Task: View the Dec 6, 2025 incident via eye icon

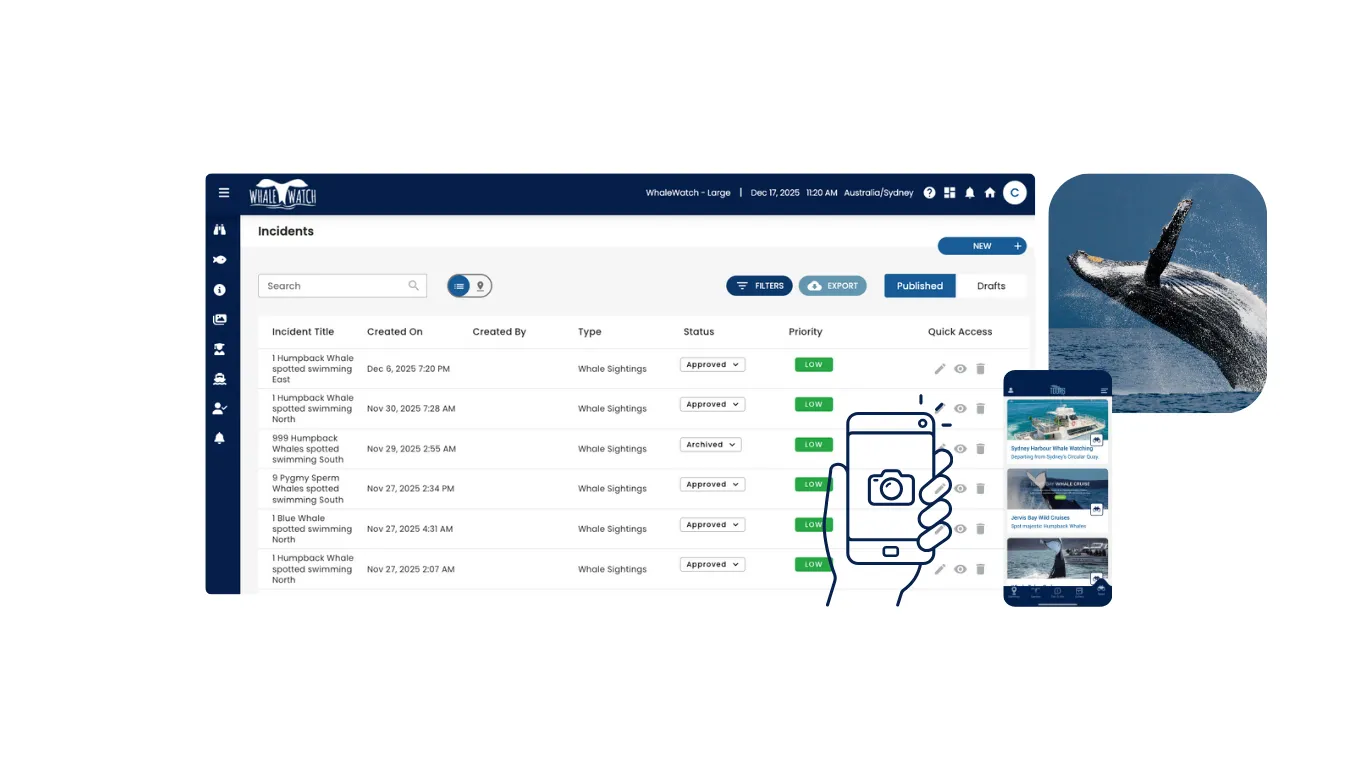Action: [x=960, y=369]
